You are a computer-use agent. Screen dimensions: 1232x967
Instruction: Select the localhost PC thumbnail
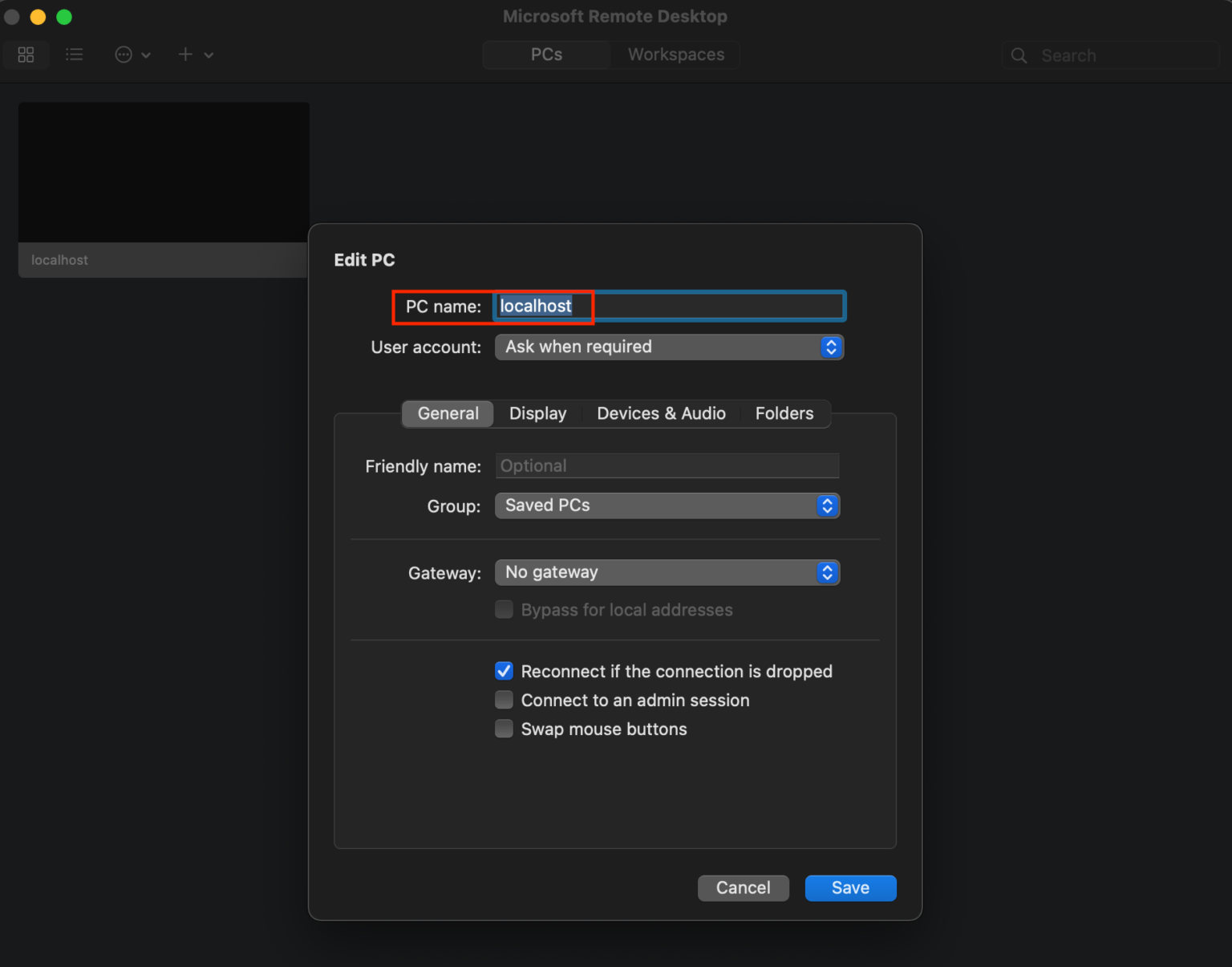(163, 171)
